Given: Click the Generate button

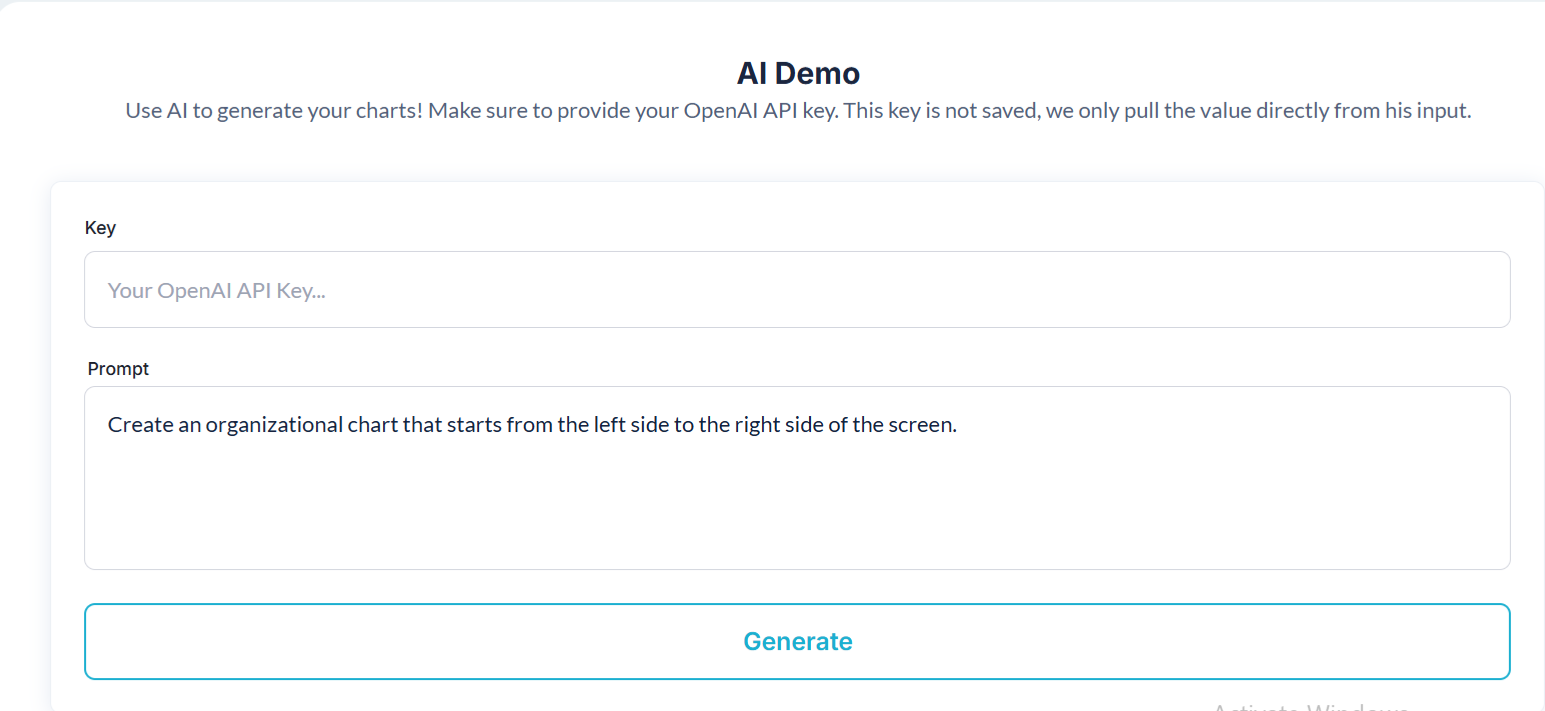Looking at the screenshot, I should click(797, 641).
